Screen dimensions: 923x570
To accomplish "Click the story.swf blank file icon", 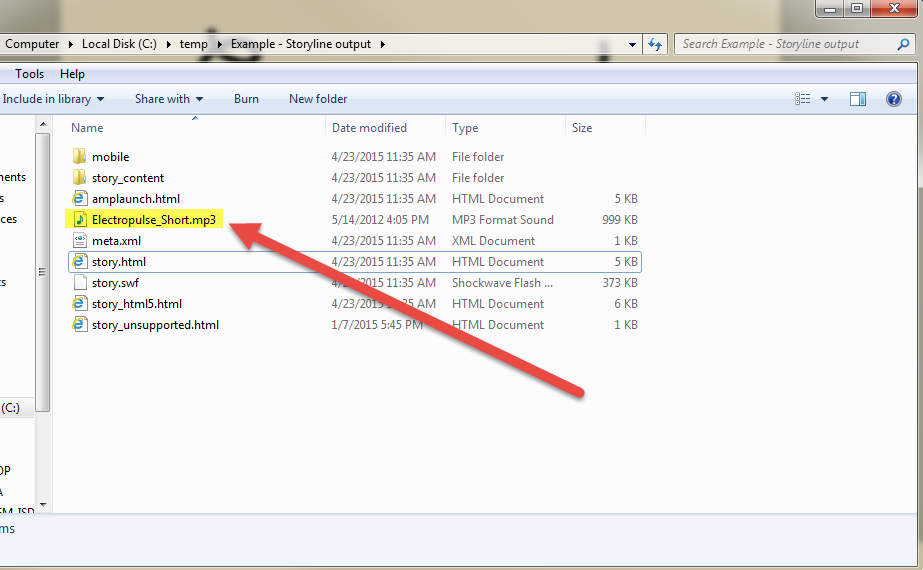I will [79, 283].
